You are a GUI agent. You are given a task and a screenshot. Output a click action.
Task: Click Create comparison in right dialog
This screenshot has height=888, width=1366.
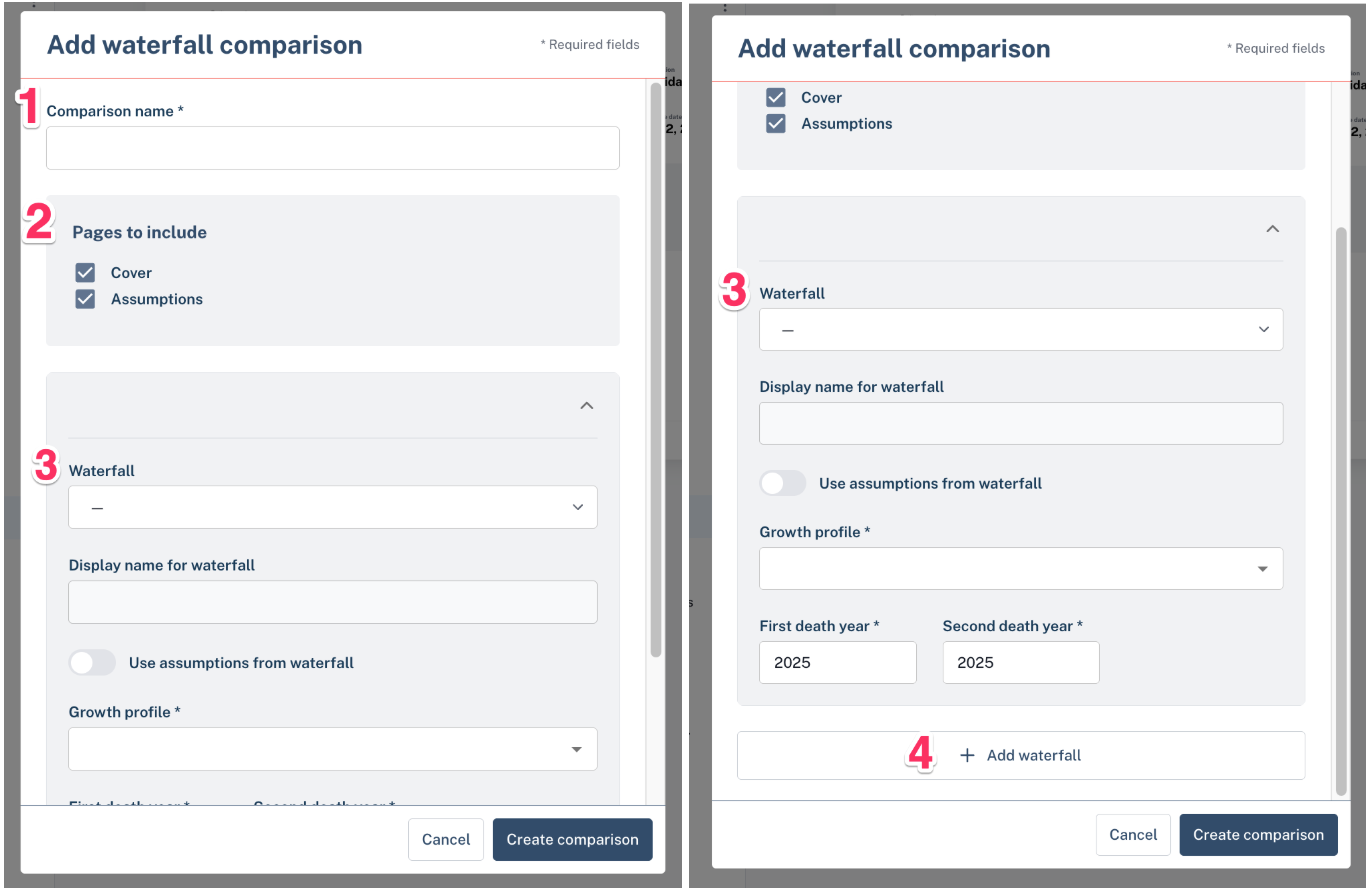click(x=1258, y=835)
